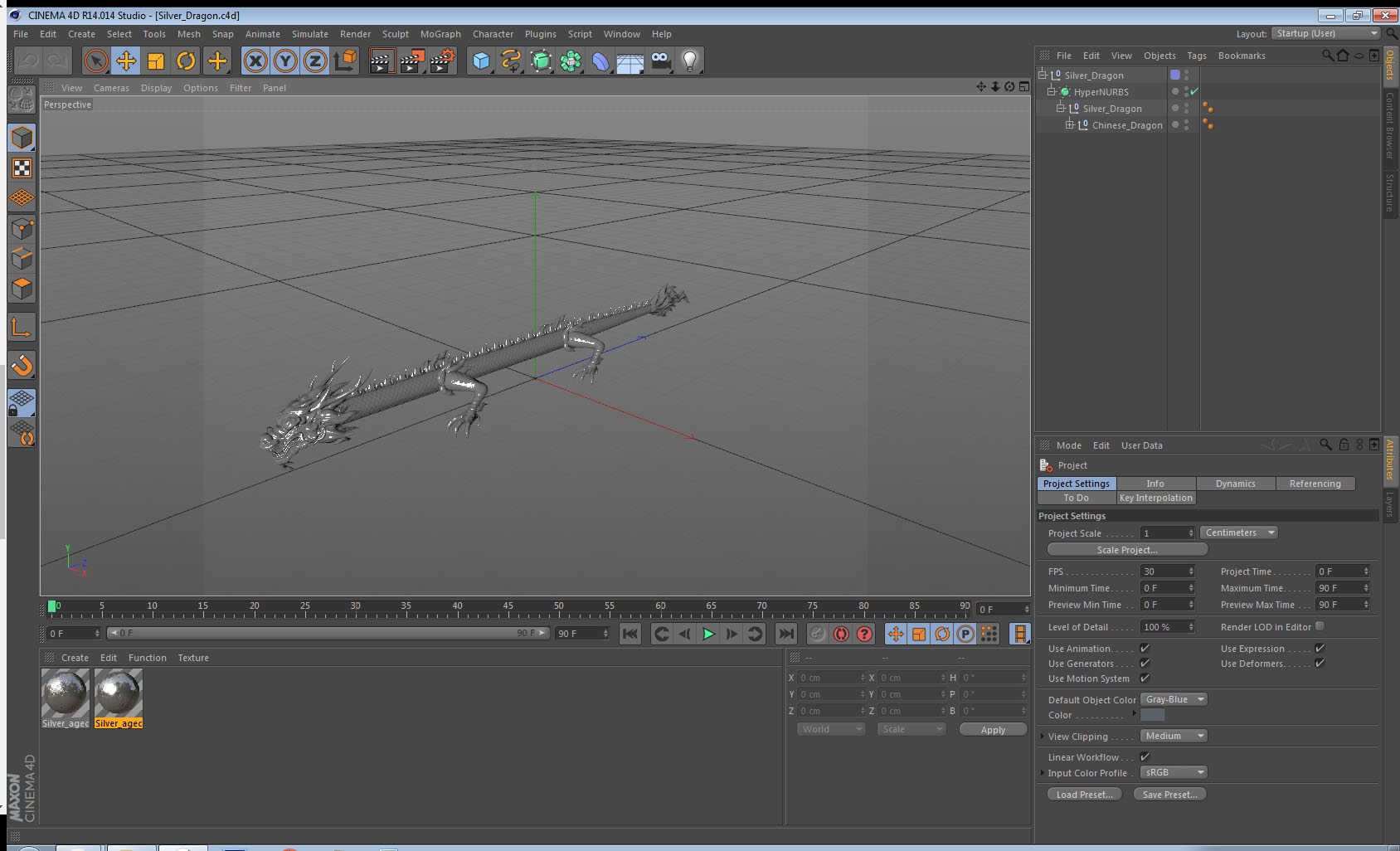Collapse the Silver_Dragon root object
Viewport: 1400px width, 851px height.
point(1043,75)
